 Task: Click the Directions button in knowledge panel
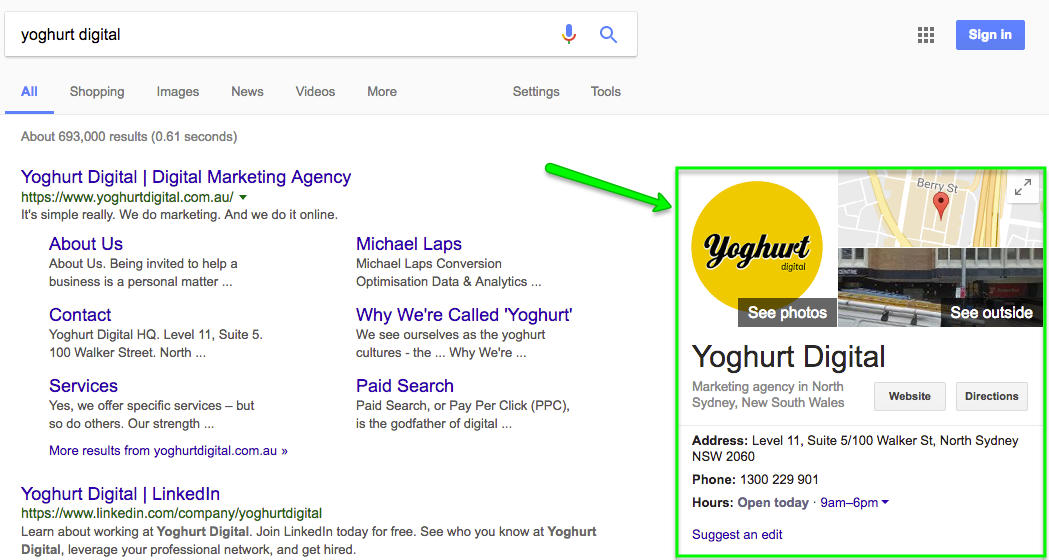click(x=991, y=396)
